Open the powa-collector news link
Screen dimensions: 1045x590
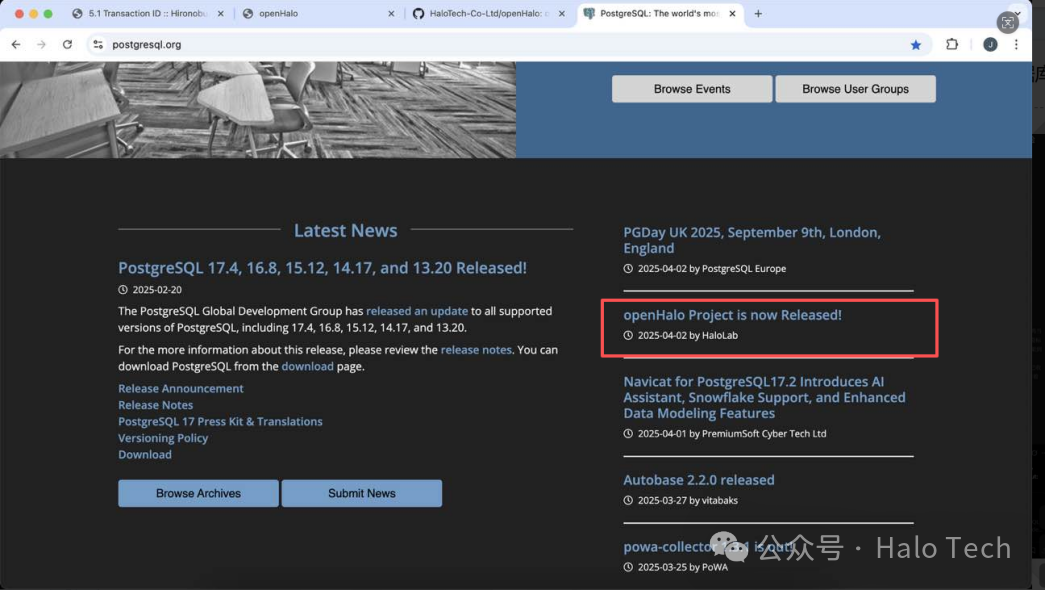pos(708,547)
